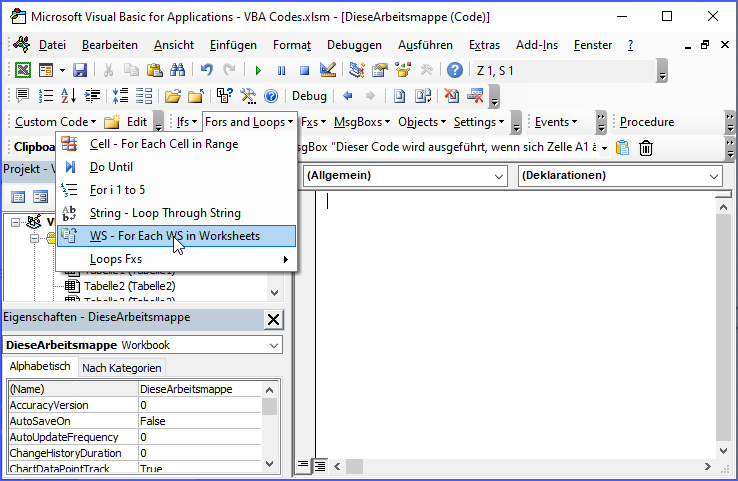Switch to full module view at editor bottom

pyautogui.click(x=320, y=466)
